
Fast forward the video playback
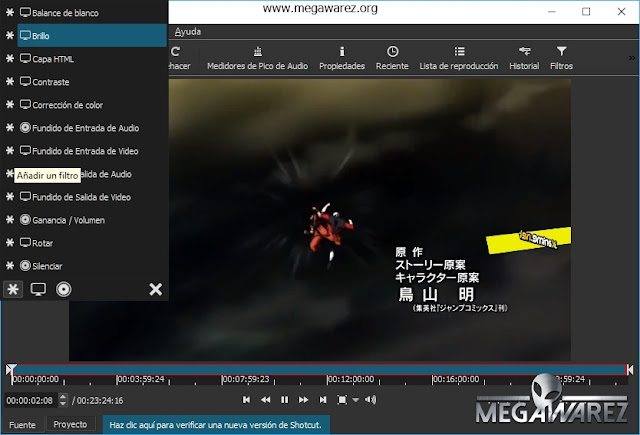(x=303, y=400)
